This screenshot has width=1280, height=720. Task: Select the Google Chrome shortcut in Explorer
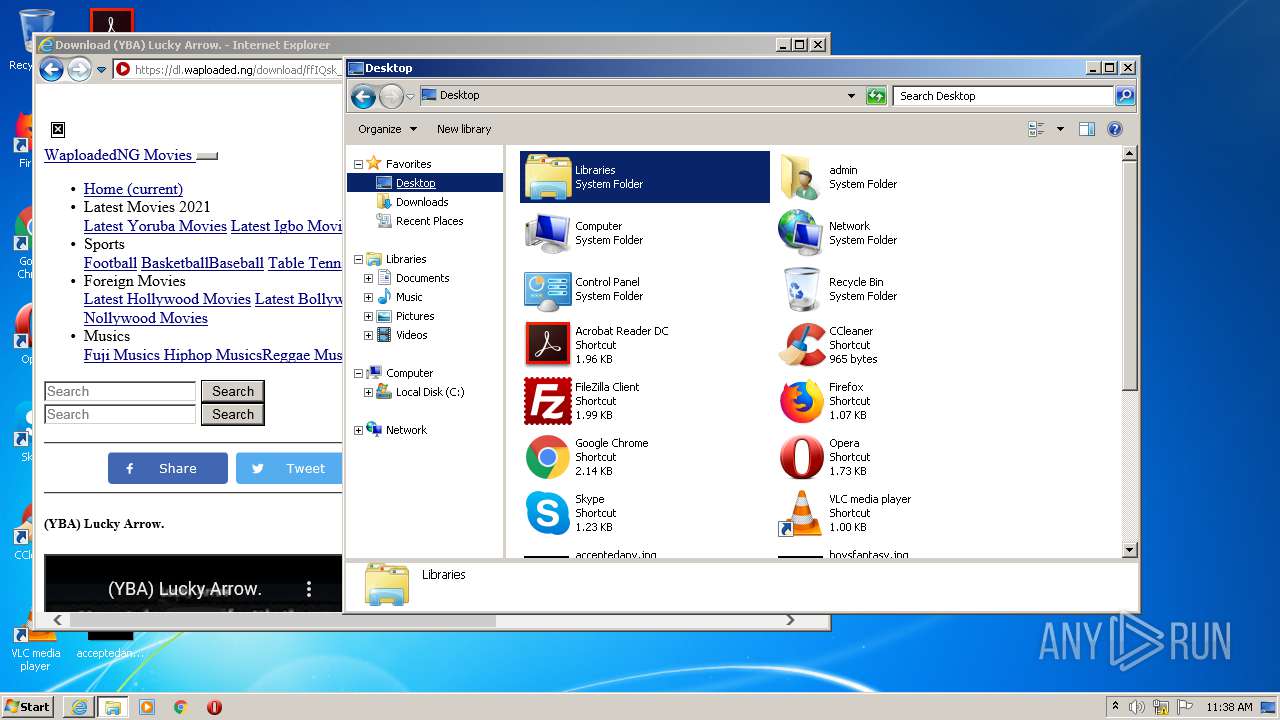[x=547, y=457]
